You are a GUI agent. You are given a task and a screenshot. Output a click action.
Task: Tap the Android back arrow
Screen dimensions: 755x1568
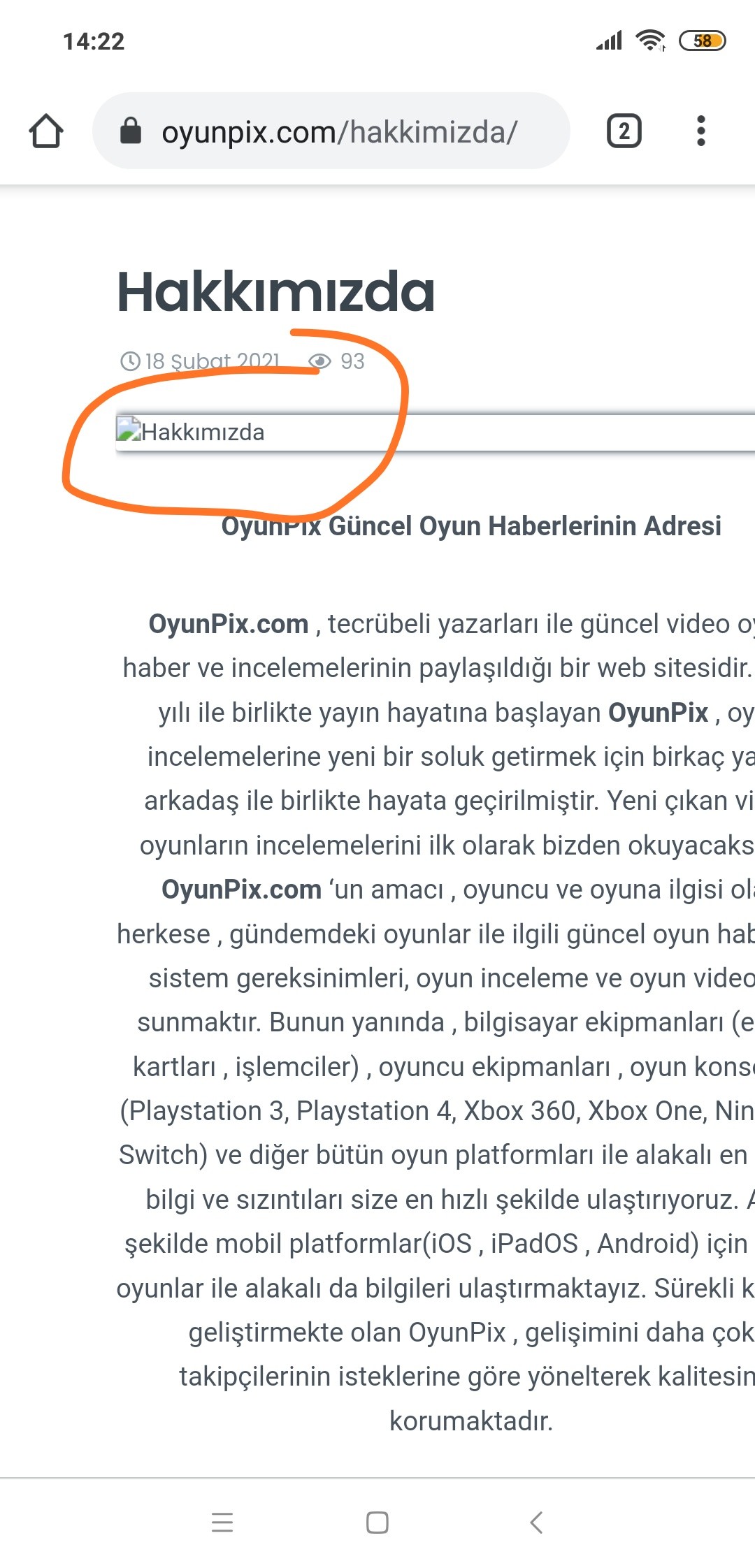pyautogui.click(x=536, y=1523)
